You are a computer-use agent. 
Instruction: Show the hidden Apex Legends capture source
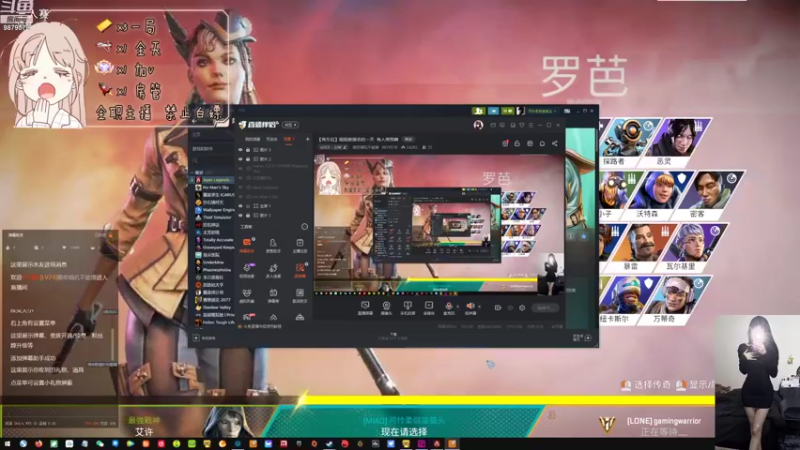(x=241, y=187)
